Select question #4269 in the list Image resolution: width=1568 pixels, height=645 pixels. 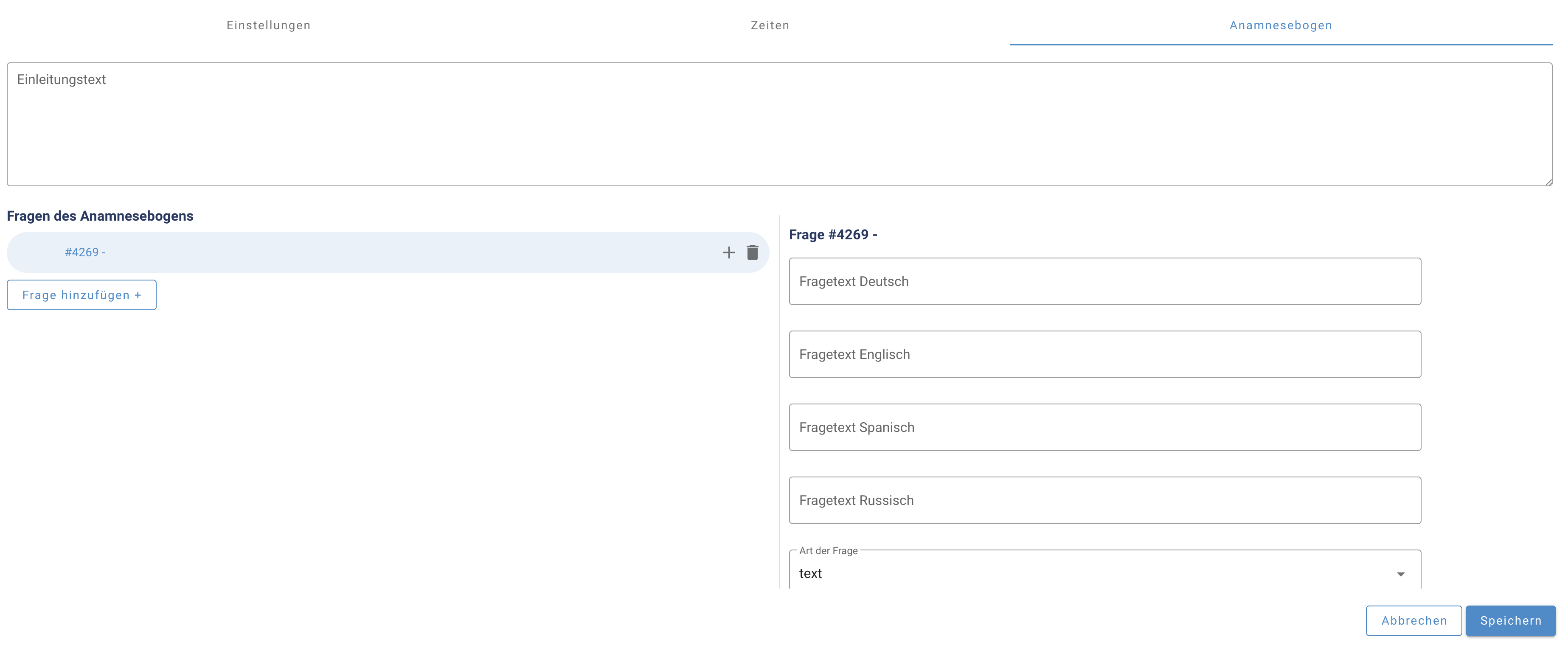pyautogui.click(x=85, y=252)
